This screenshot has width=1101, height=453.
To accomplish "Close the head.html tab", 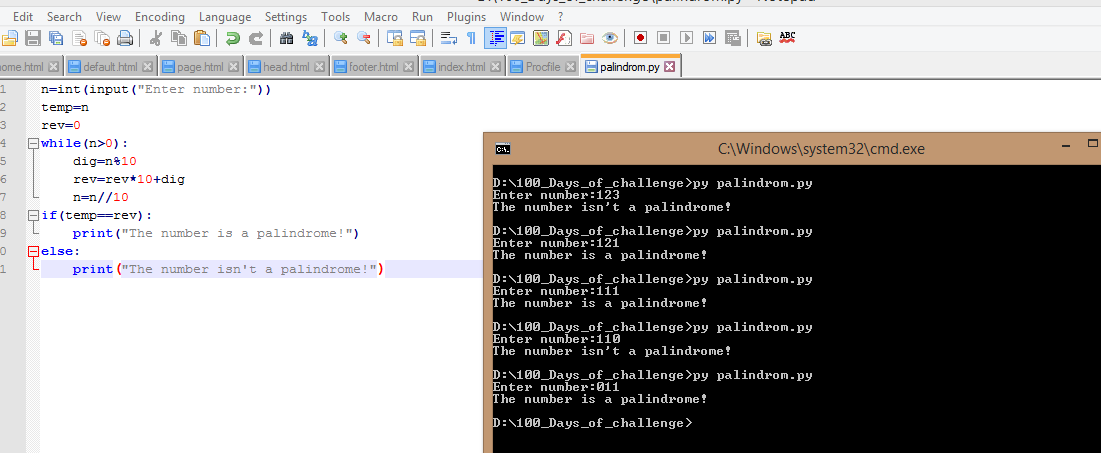I will [319, 67].
